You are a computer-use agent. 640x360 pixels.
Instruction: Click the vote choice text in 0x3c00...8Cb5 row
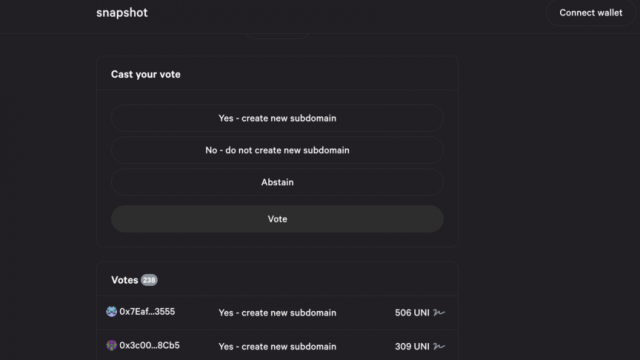coord(277,347)
